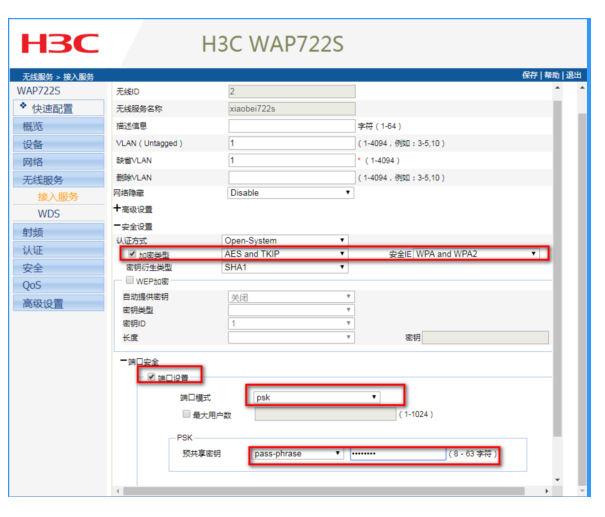Enable the WEP加密 checkbox
This screenshot has height=517, width=605.
[130, 280]
